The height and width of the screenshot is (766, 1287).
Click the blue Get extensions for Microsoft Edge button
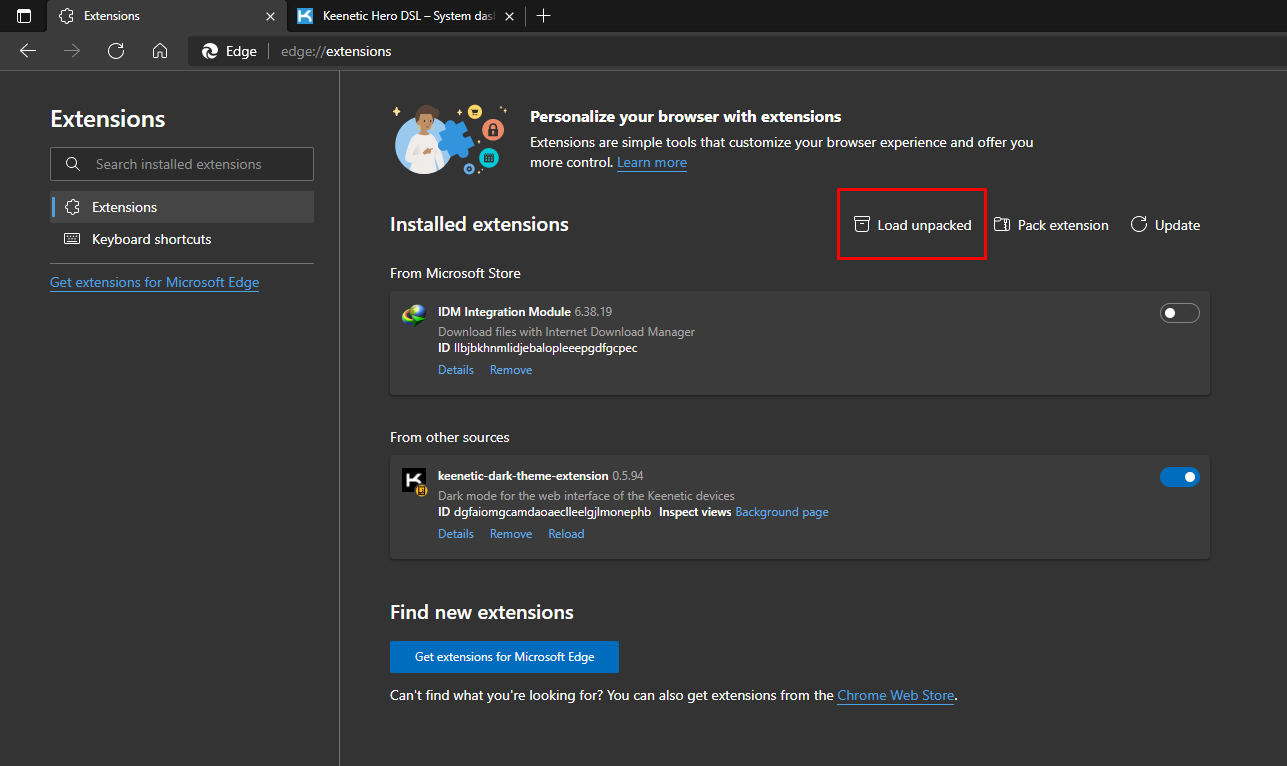(x=505, y=657)
